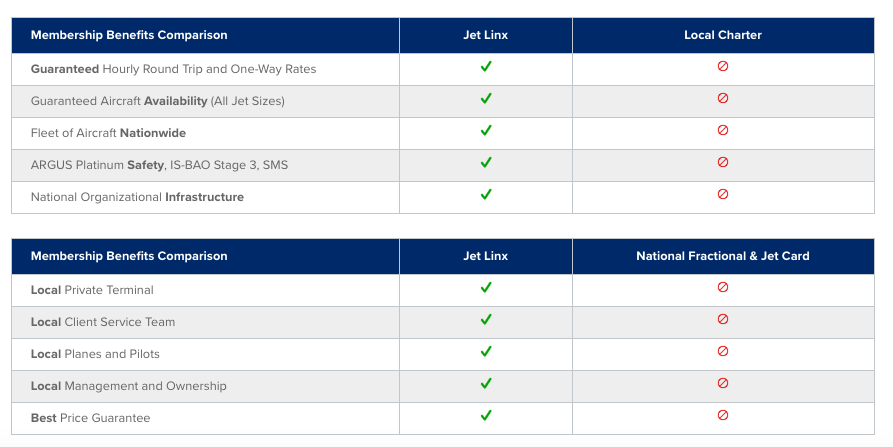Click the Jet Linx header in bottom table
893x447 pixels.
485,256
